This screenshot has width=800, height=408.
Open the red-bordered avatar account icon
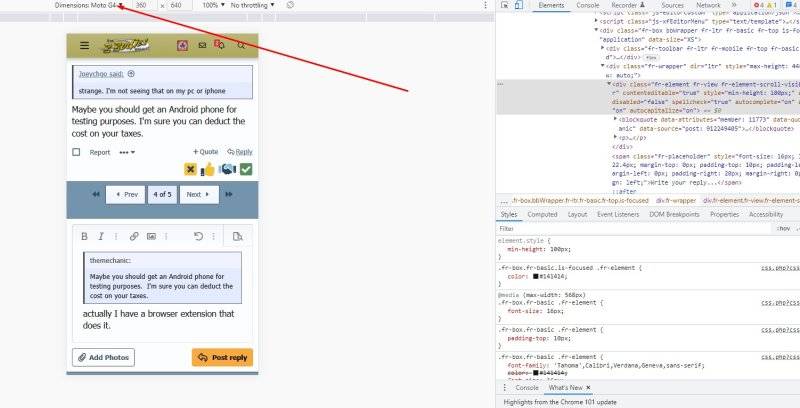182,45
